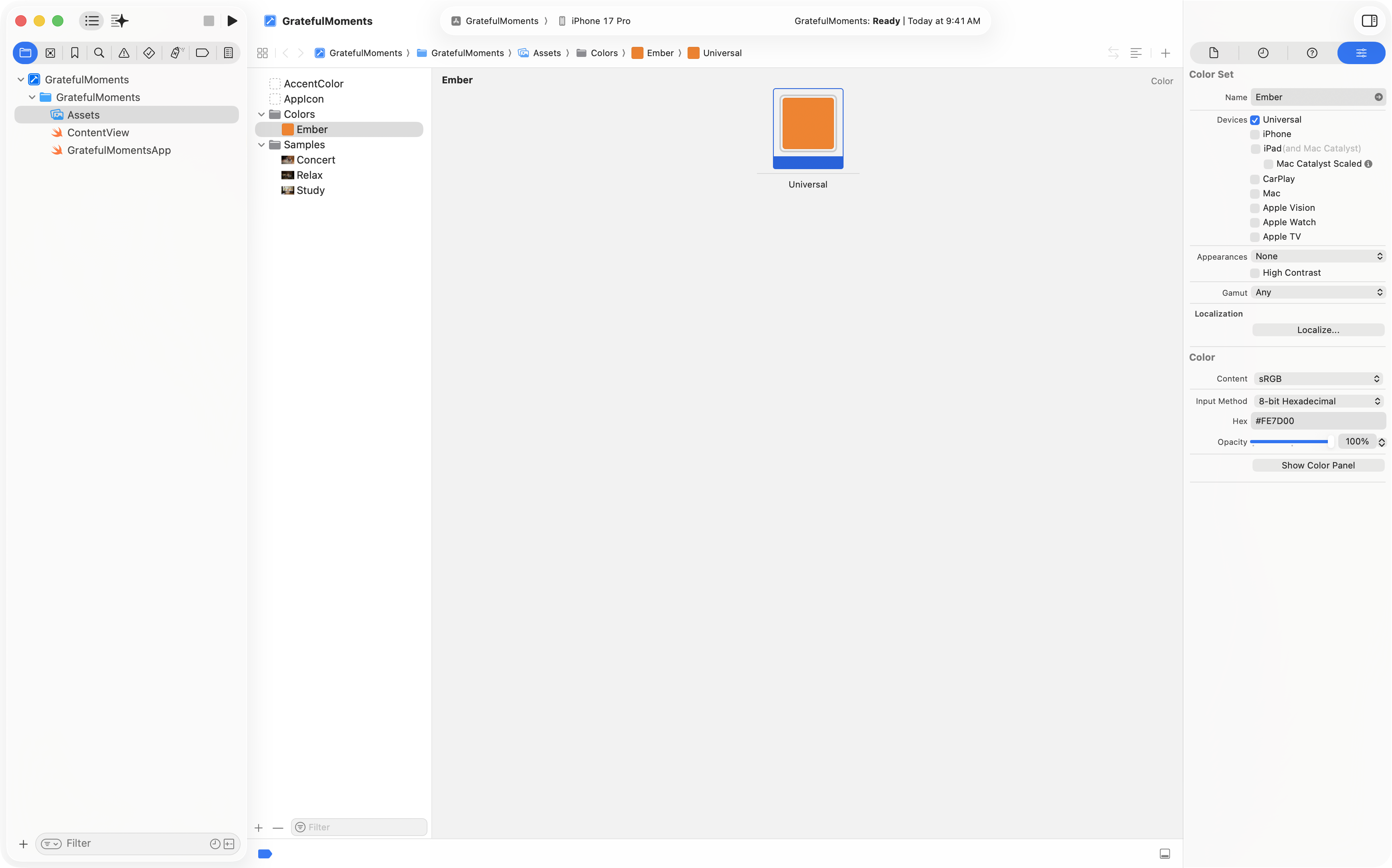The height and width of the screenshot is (868, 1392).
Task: Enable the CarPlay device checkbox
Action: pyautogui.click(x=1255, y=179)
